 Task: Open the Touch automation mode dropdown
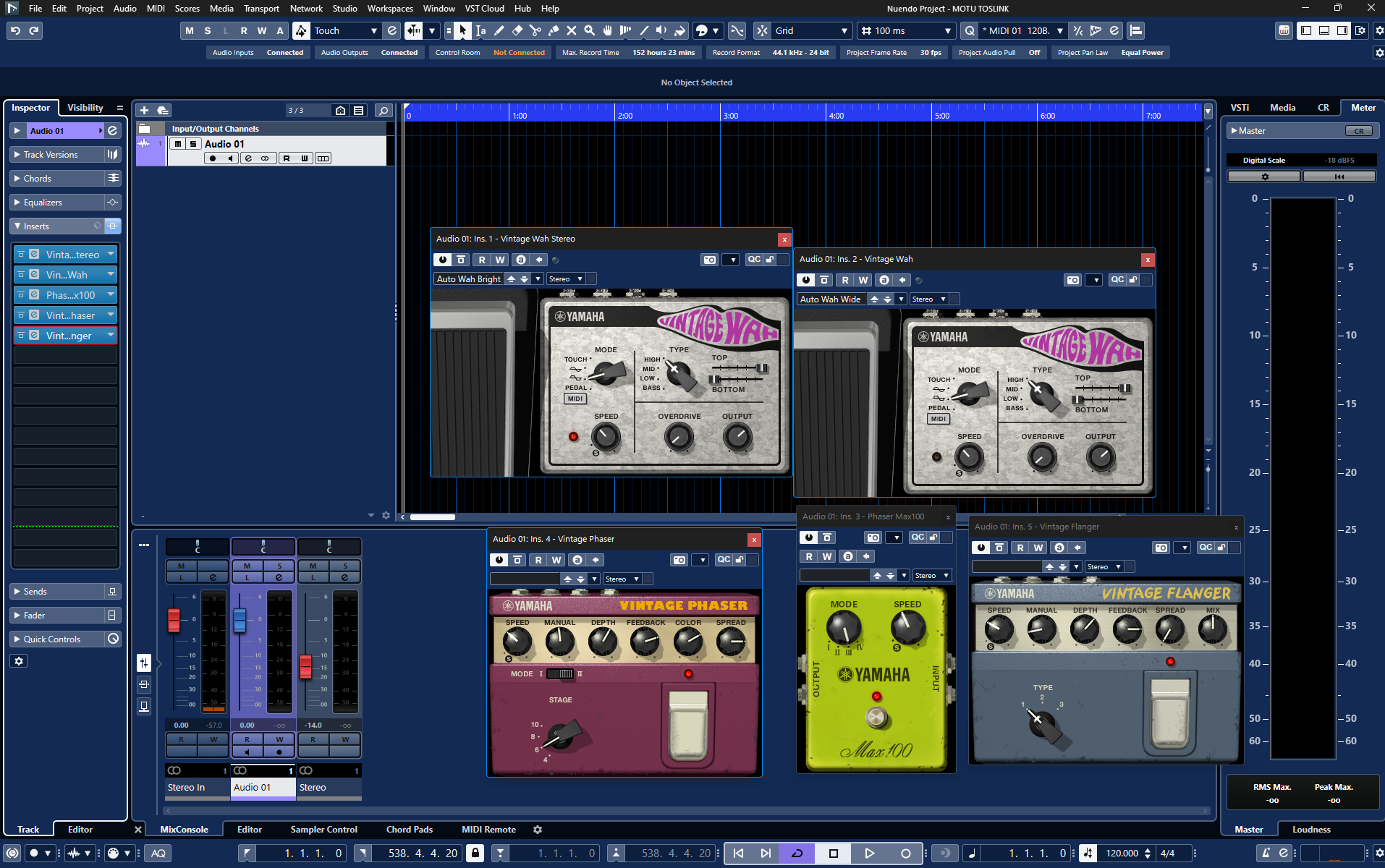click(x=345, y=30)
